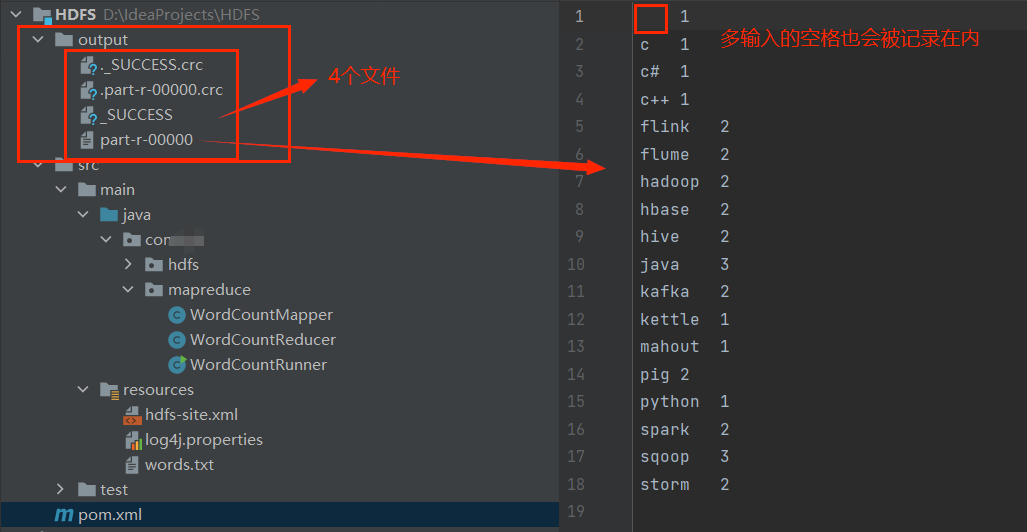Place cursor on the 'hbase 2' line
Viewport: 1027px width, 532px height.
pyautogui.click(x=684, y=210)
